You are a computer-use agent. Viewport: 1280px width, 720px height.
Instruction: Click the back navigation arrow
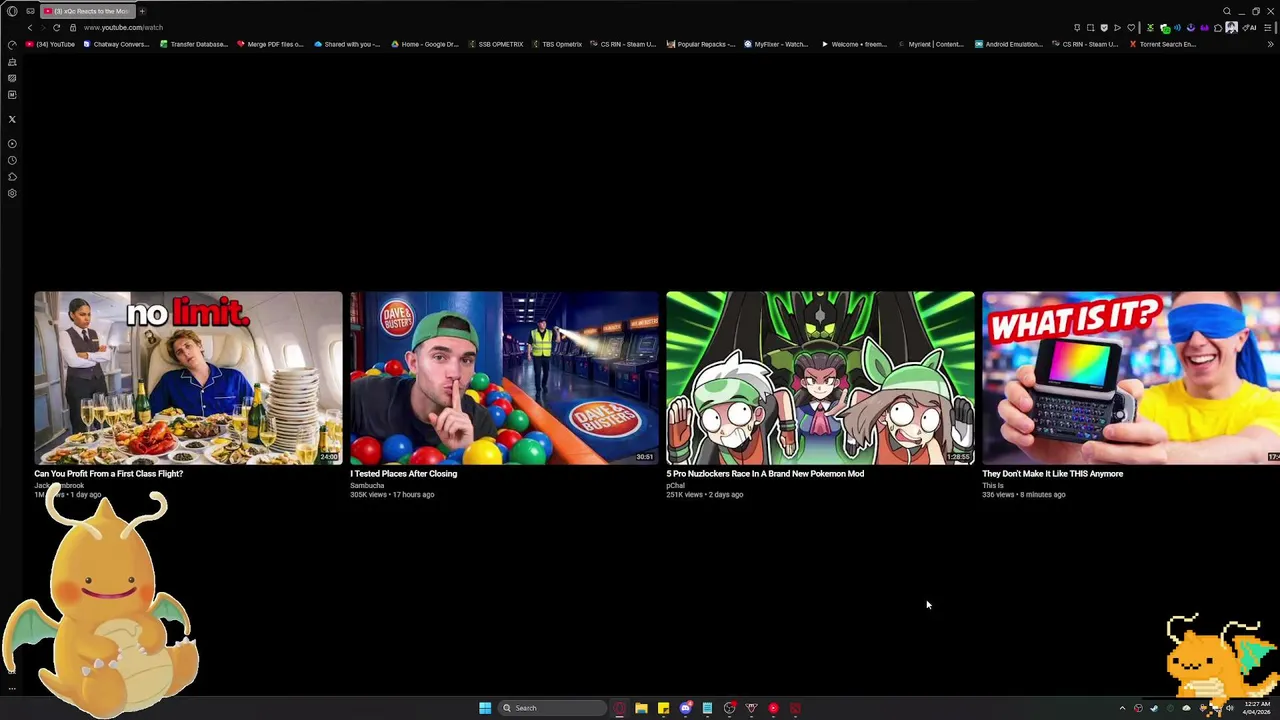click(x=30, y=27)
